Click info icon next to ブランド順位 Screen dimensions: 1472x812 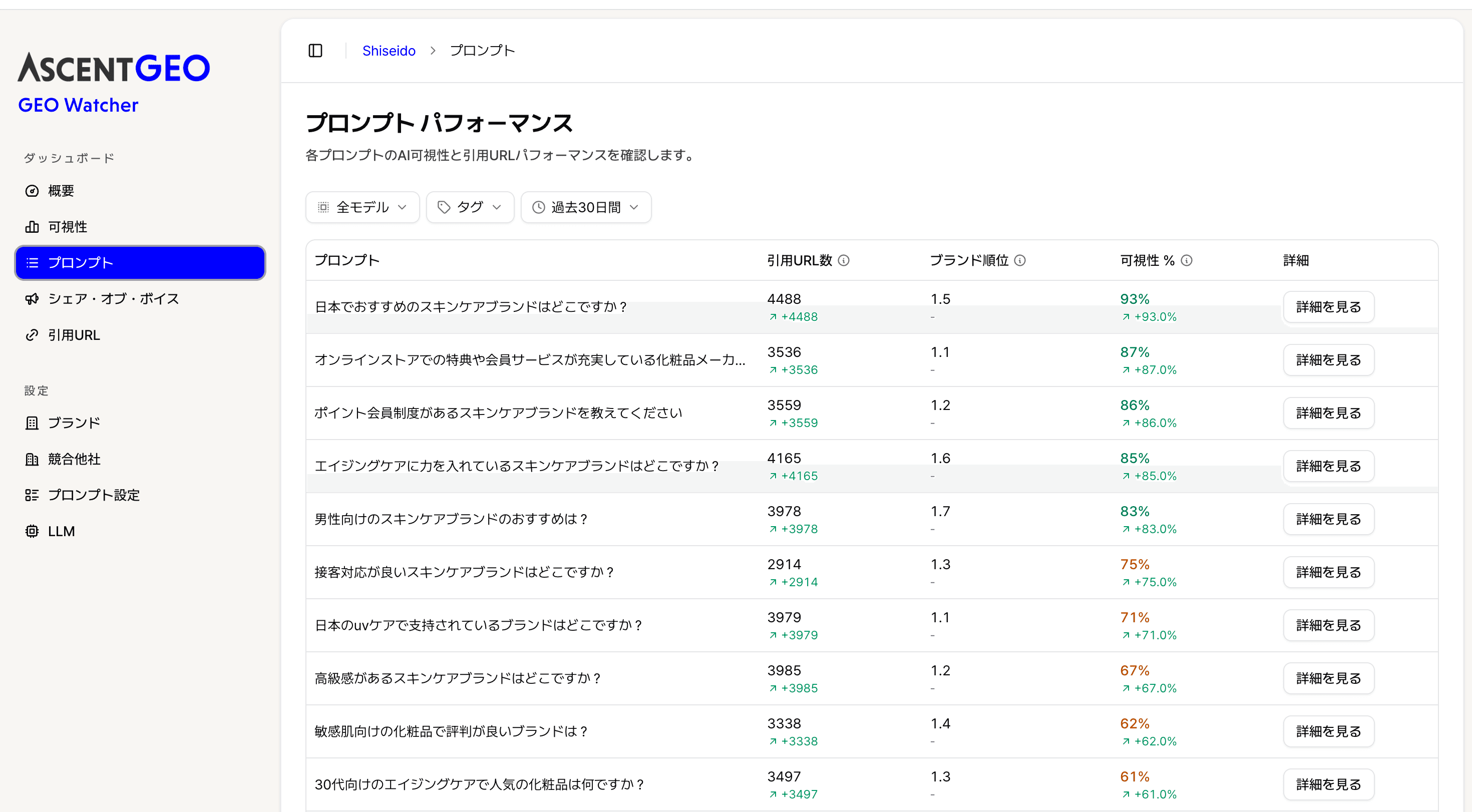(1020, 261)
